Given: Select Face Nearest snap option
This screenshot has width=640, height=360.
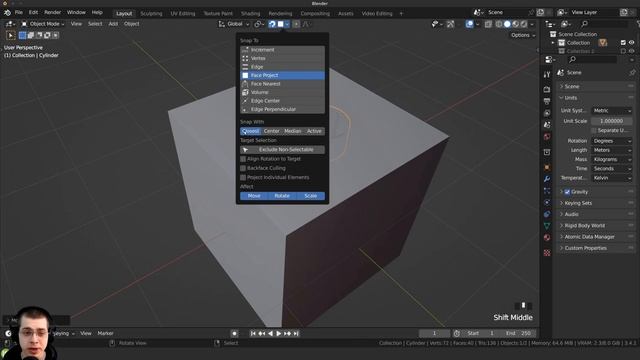Looking at the screenshot, I should click(x=282, y=84).
